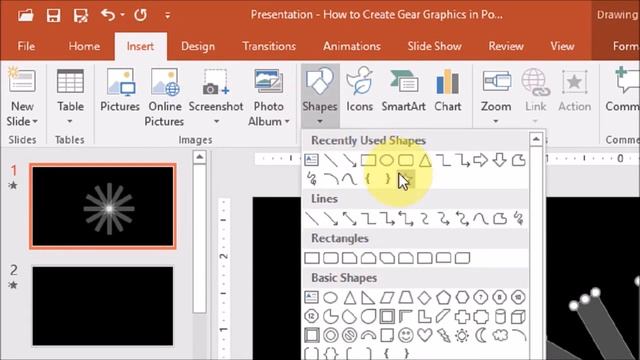Select the Can cylinder shape
The height and width of the screenshot is (360, 640).
click(500, 316)
